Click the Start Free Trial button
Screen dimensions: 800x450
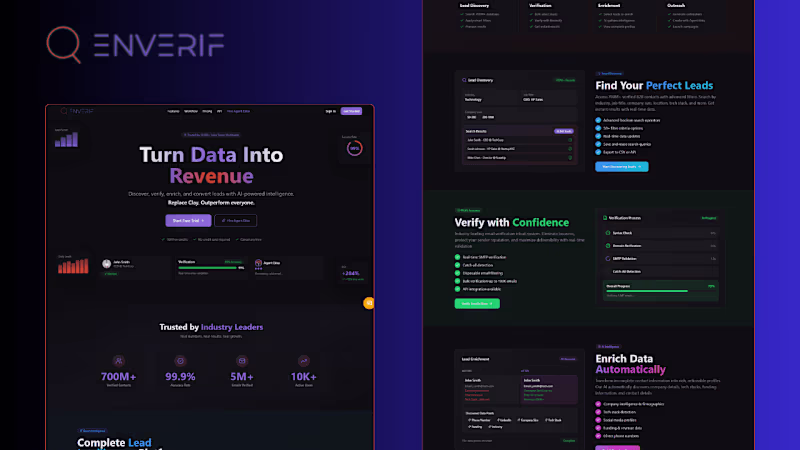[x=188, y=220]
